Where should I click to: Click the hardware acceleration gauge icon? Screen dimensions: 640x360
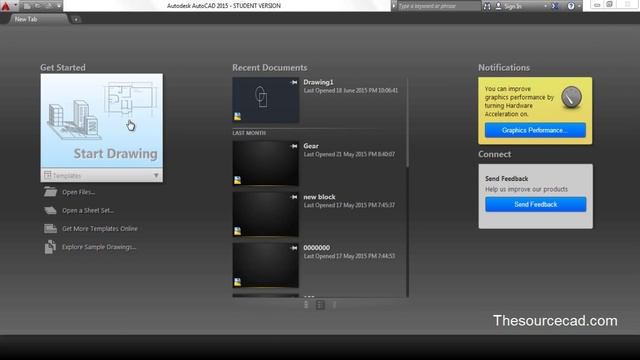click(x=571, y=98)
